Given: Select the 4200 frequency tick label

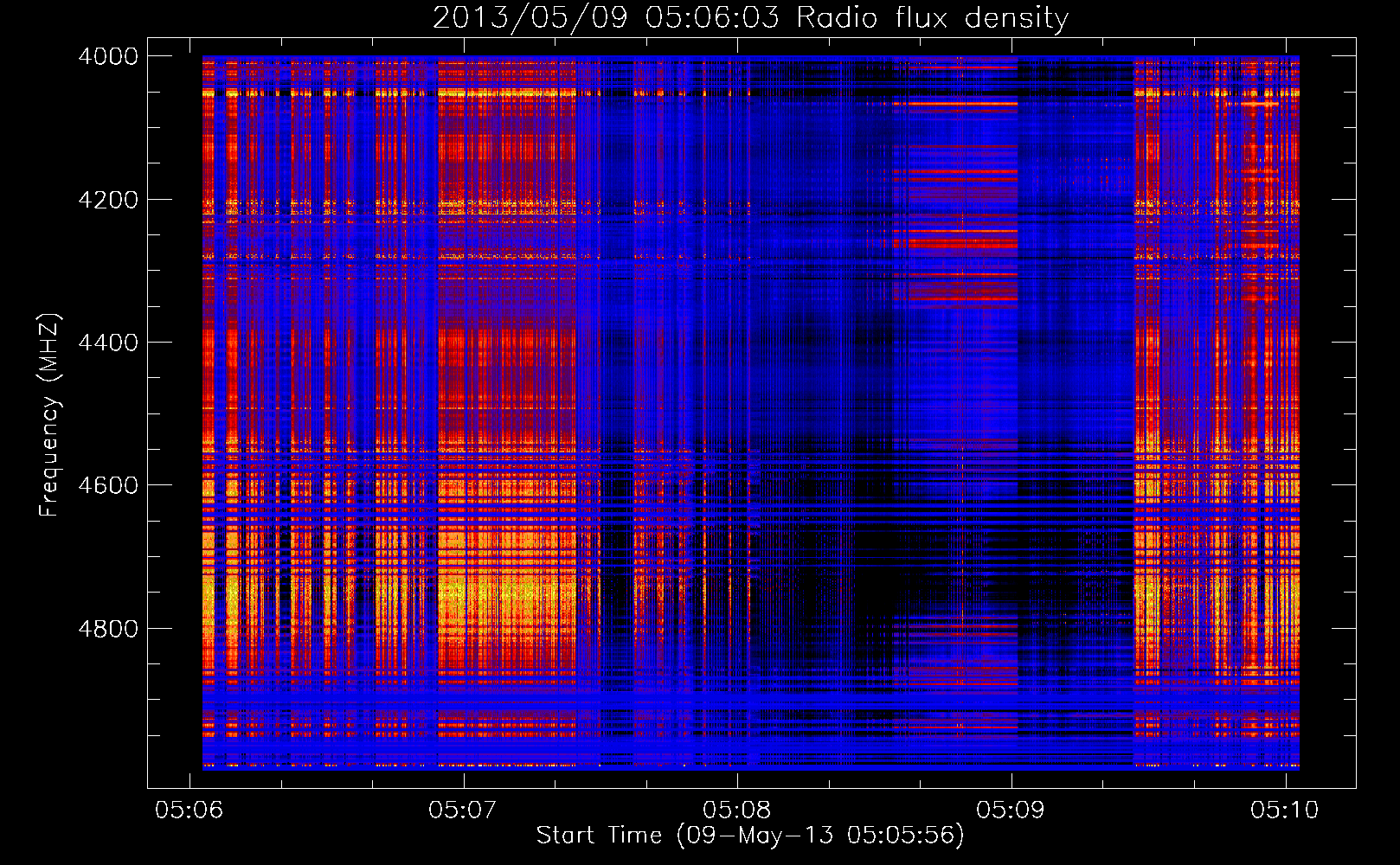Looking at the screenshot, I should (x=108, y=200).
